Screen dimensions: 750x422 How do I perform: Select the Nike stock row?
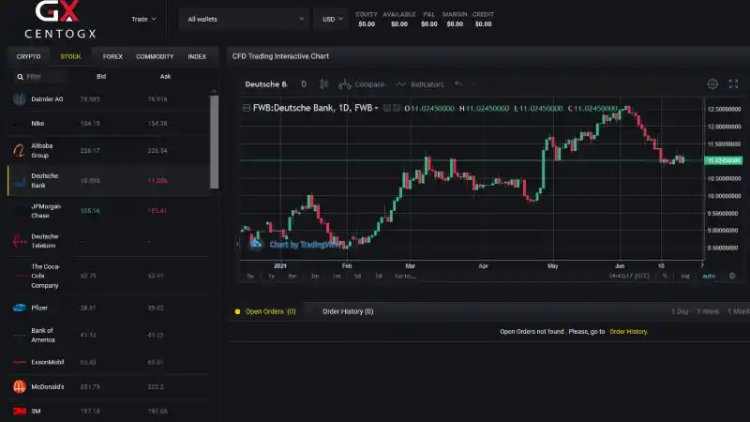[109, 123]
